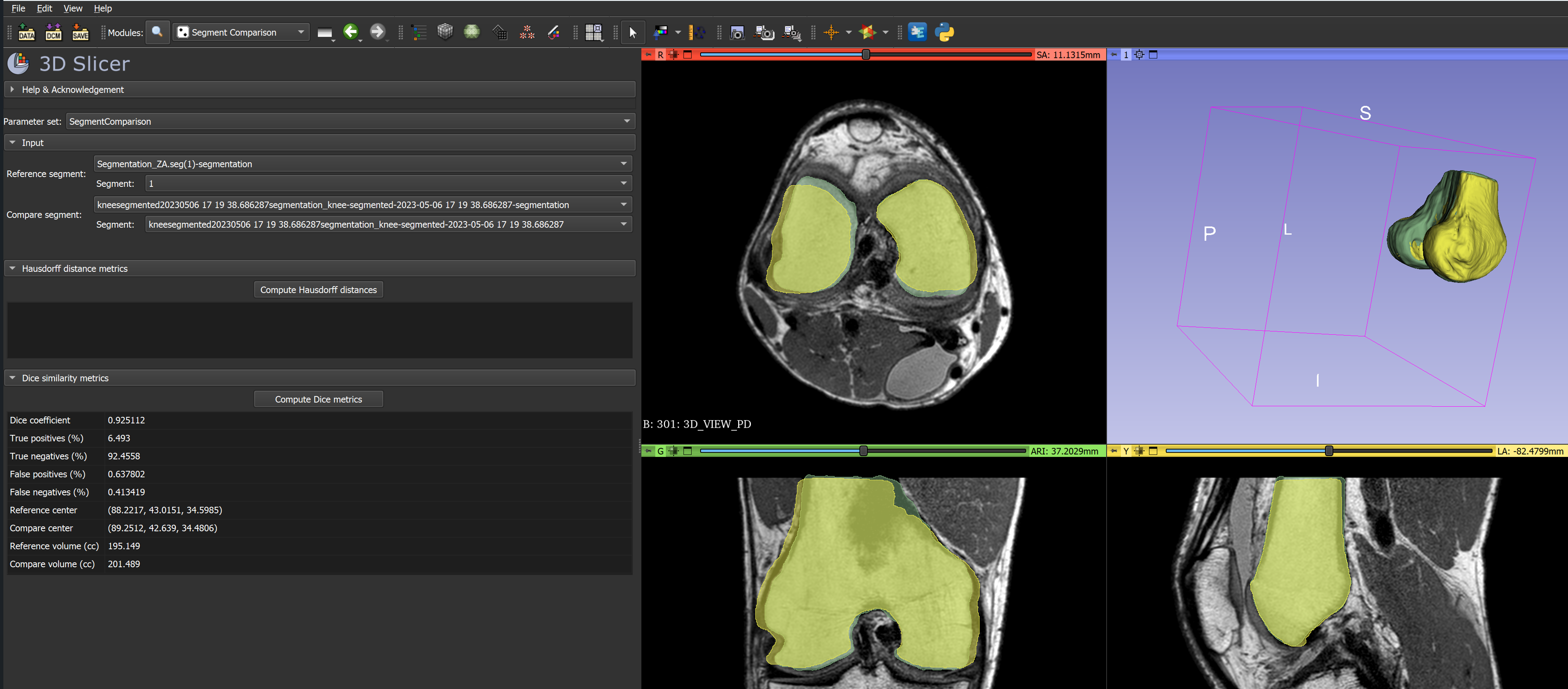Screen dimensions: 1568x689
Task: Collapse the Input section
Action: click(14, 142)
